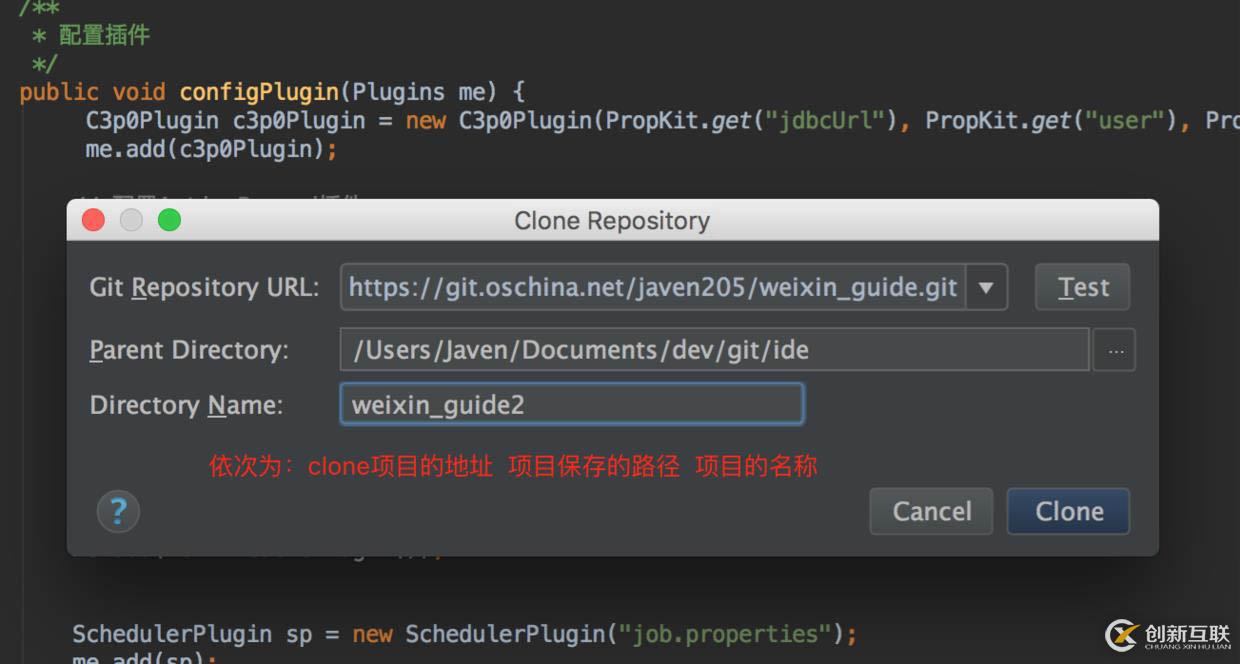Place cursor on configPlugin method name
Screen dimensions: 1240x664
(259, 92)
